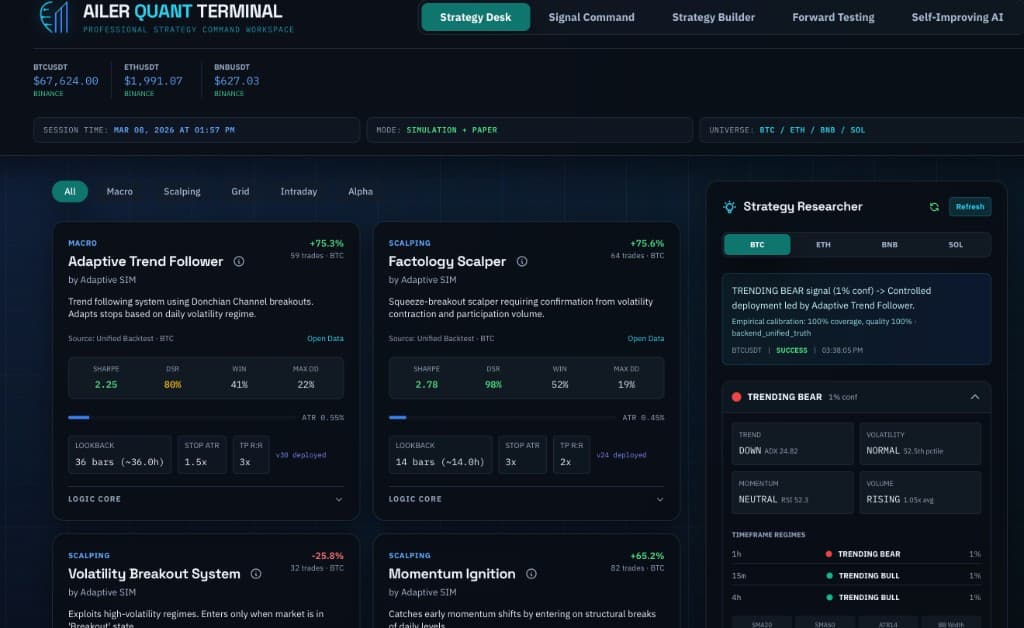Image resolution: width=1024 pixels, height=628 pixels.
Task: Click the Strategy Researcher lightbulb icon
Action: (x=730, y=206)
